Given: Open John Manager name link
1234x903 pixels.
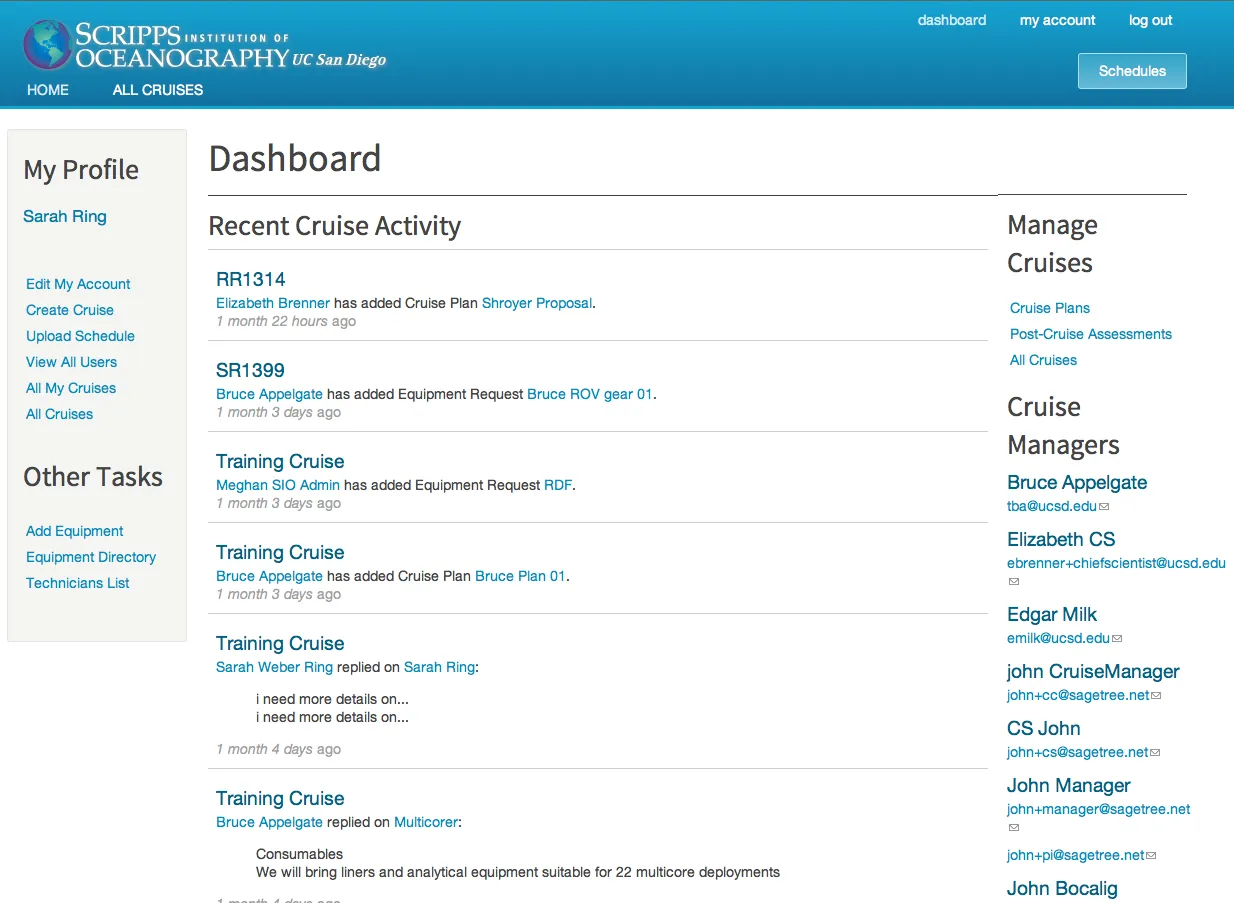Looking at the screenshot, I should (x=1069, y=786).
